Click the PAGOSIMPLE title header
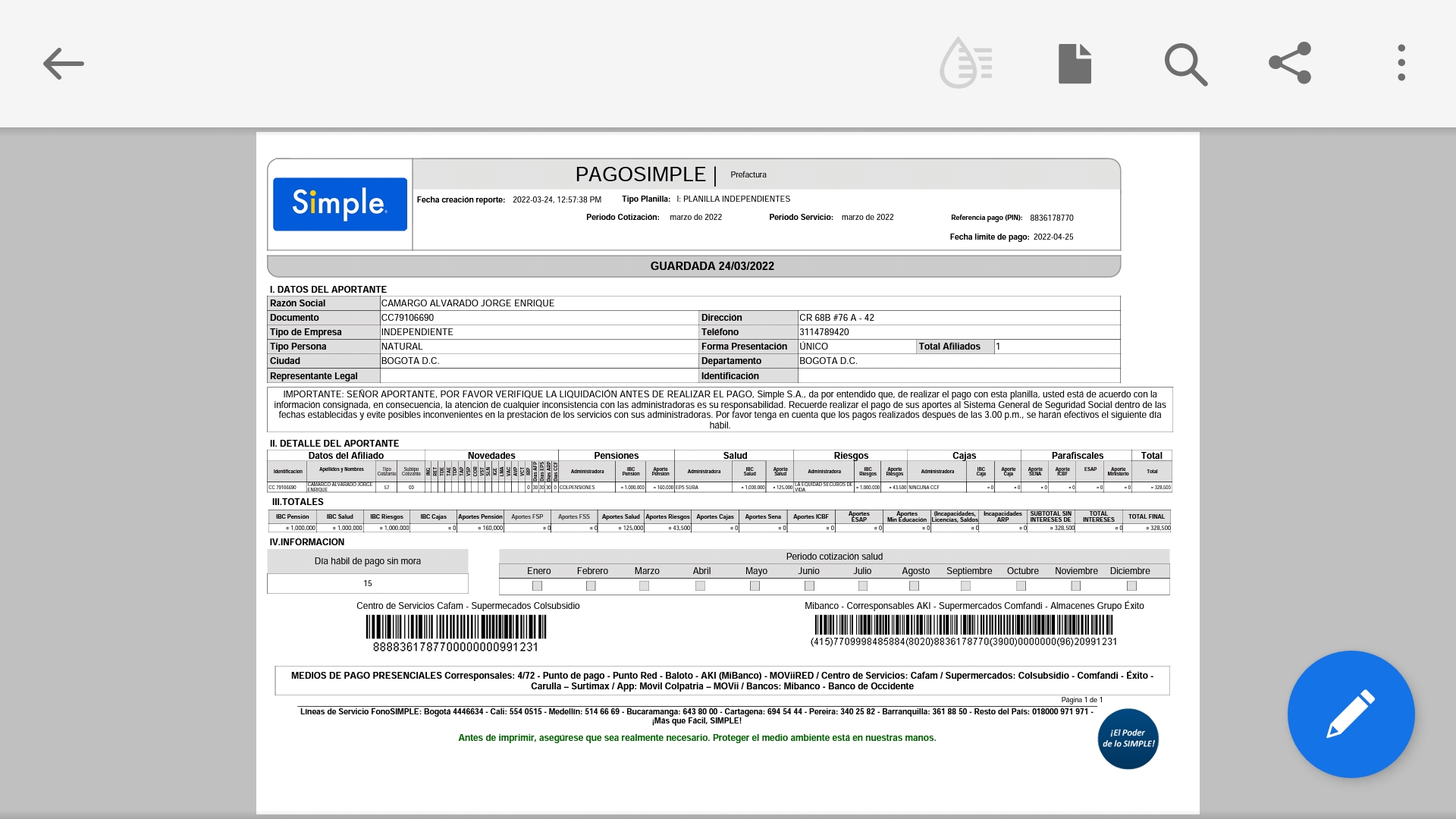The image size is (1456, 819). tap(641, 174)
